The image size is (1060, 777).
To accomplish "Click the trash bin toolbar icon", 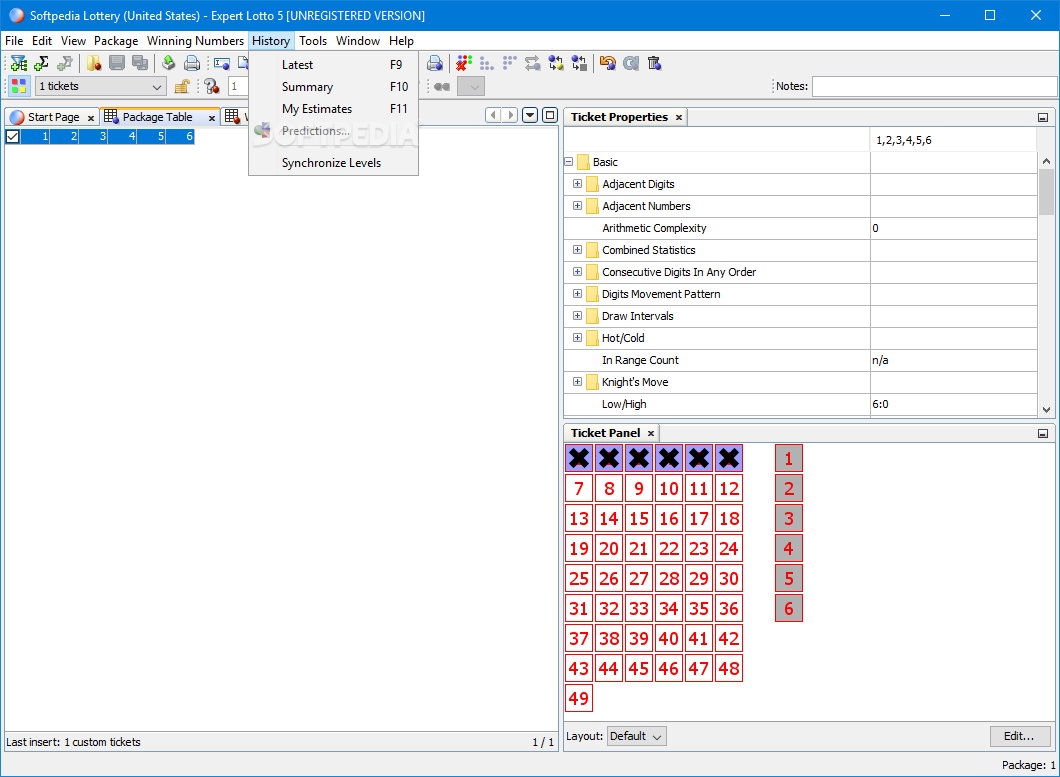I will pyautogui.click(x=654, y=64).
